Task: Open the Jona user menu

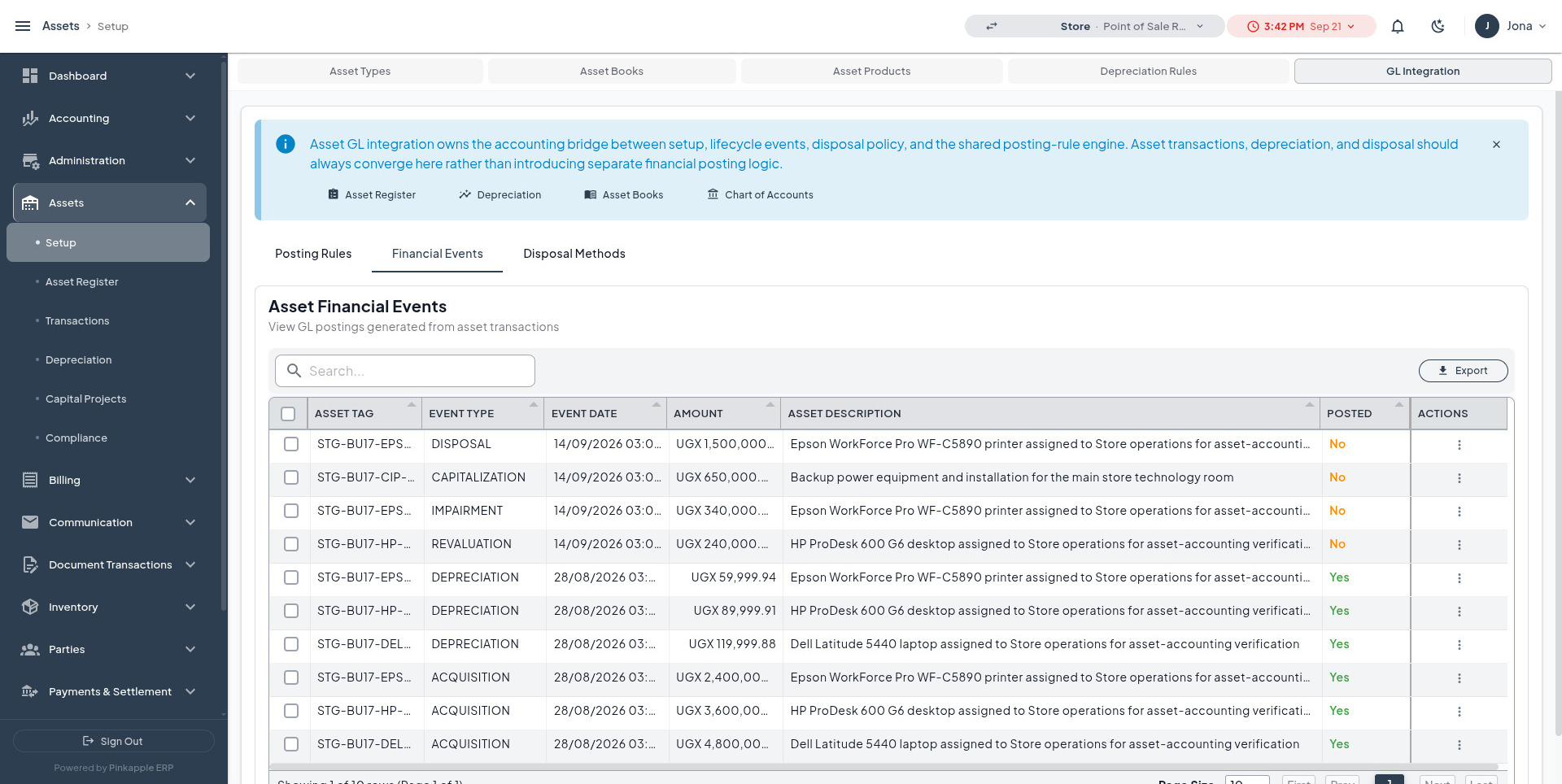Action: 1510,26
